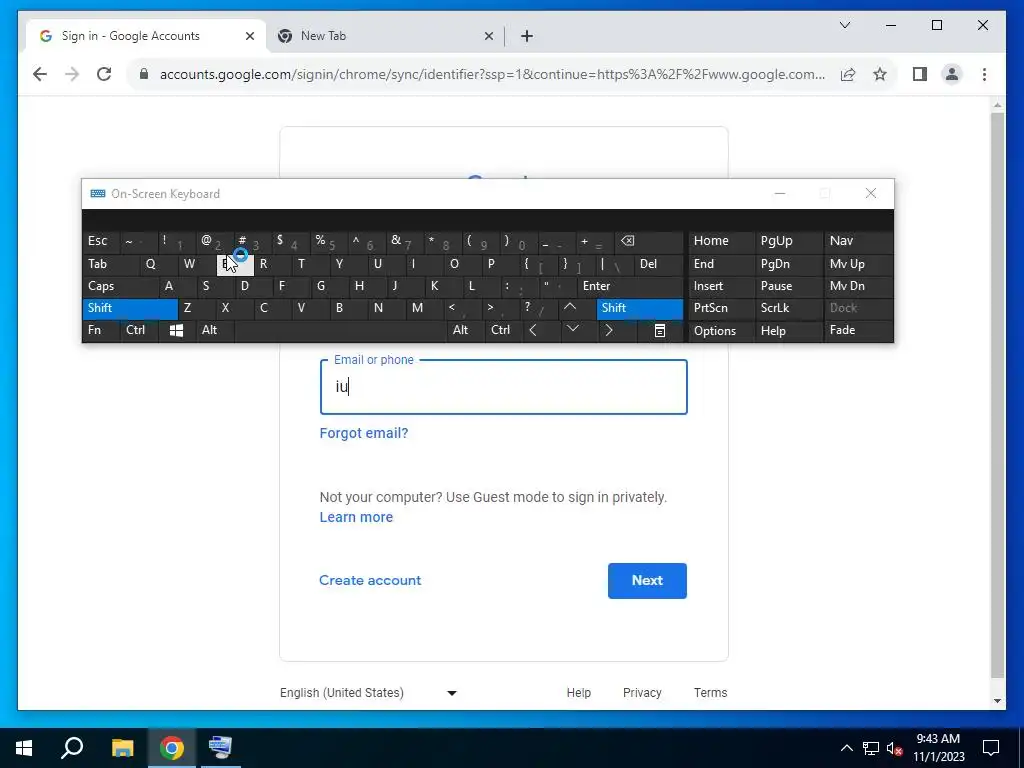Open the Terms footer link

click(710, 693)
